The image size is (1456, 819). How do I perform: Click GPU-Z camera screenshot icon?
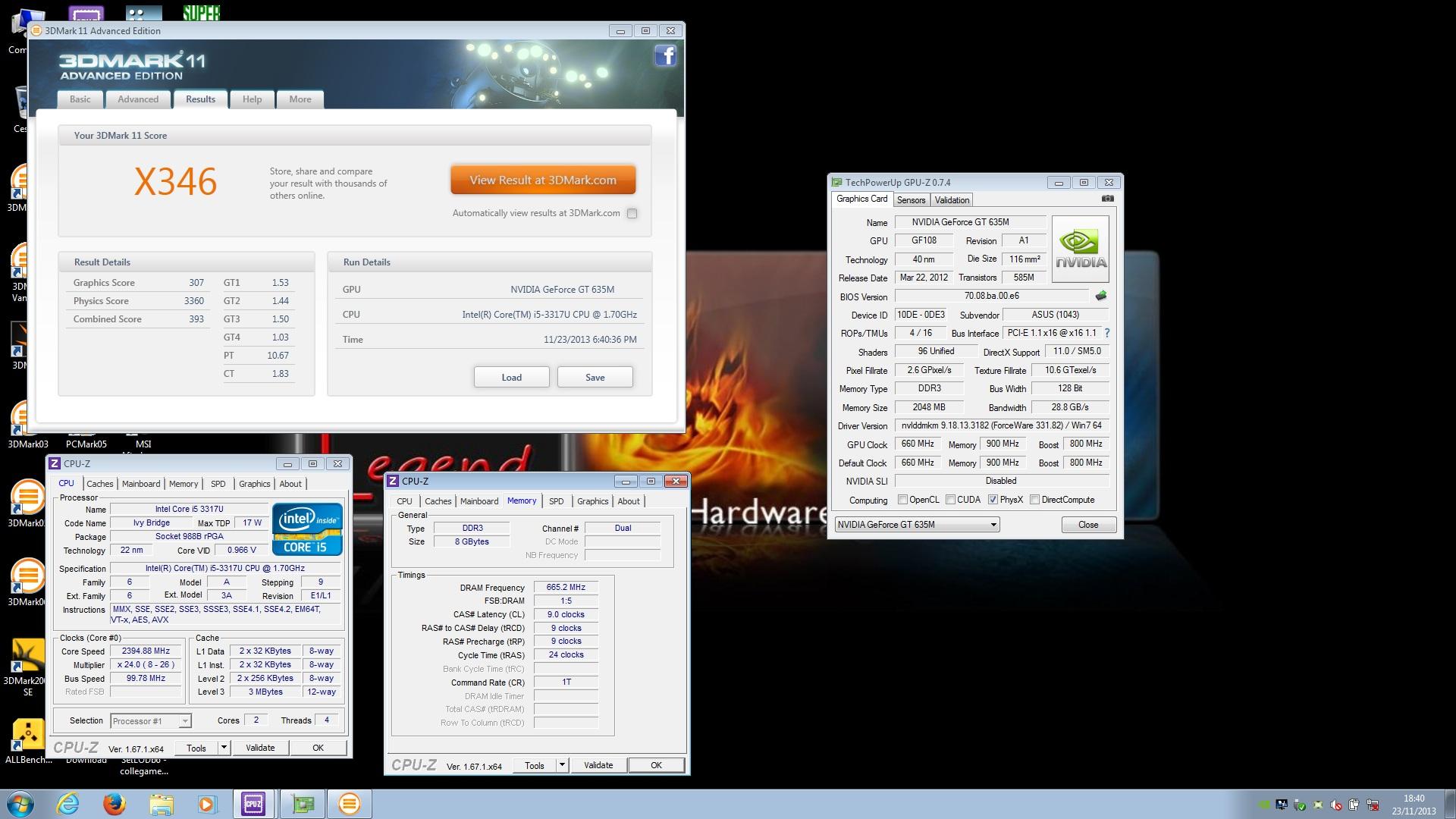coord(1108,199)
